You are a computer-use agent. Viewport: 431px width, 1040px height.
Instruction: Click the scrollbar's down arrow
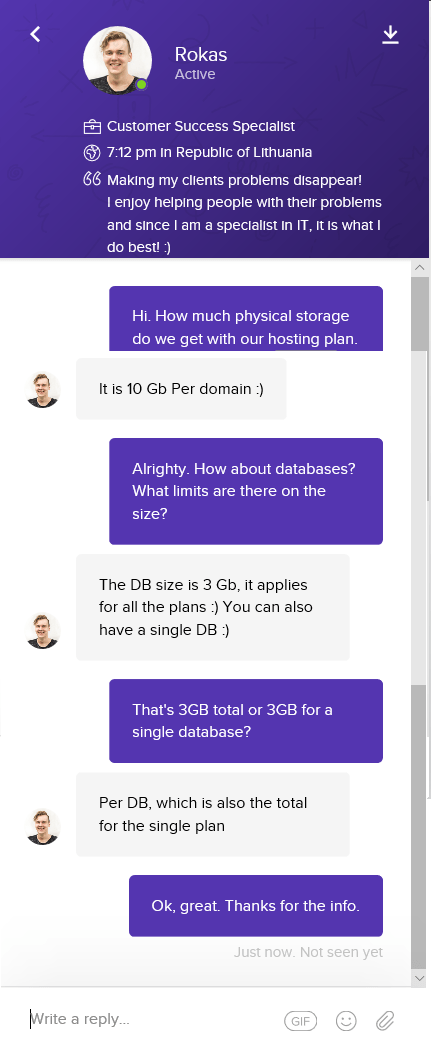pyautogui.click(x=420, y=978)
